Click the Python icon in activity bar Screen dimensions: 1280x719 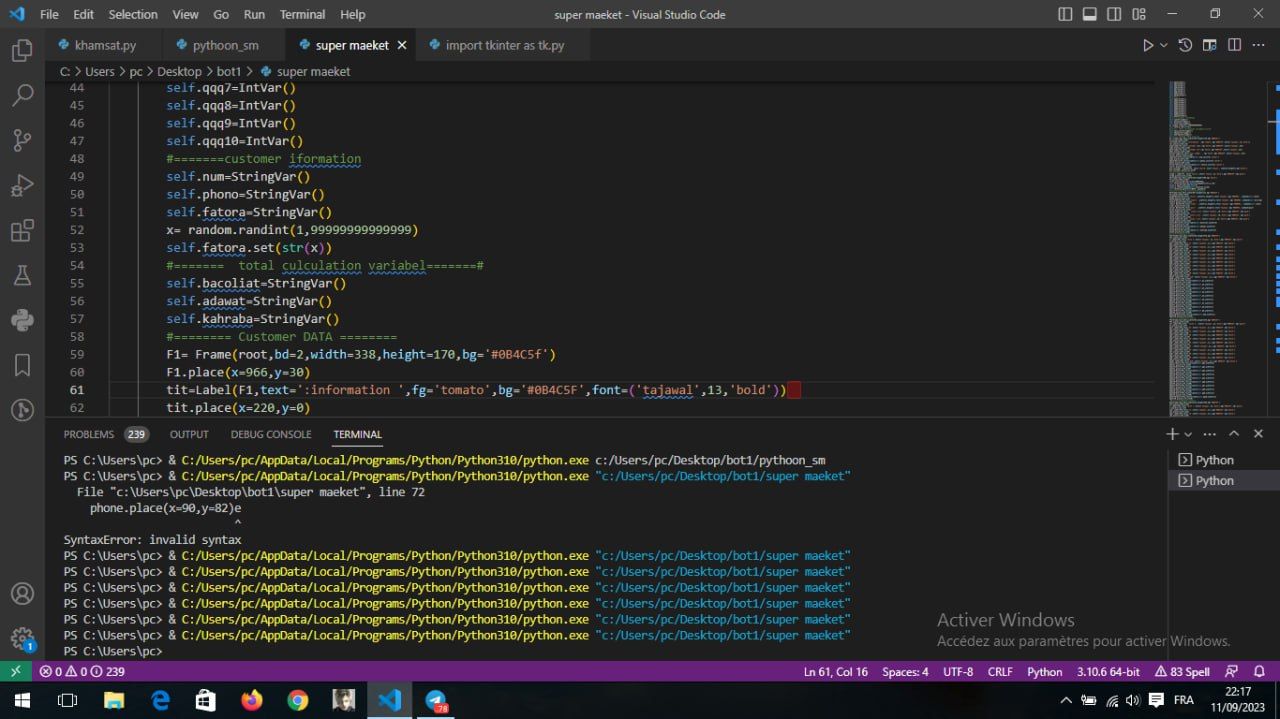(22, 320)
